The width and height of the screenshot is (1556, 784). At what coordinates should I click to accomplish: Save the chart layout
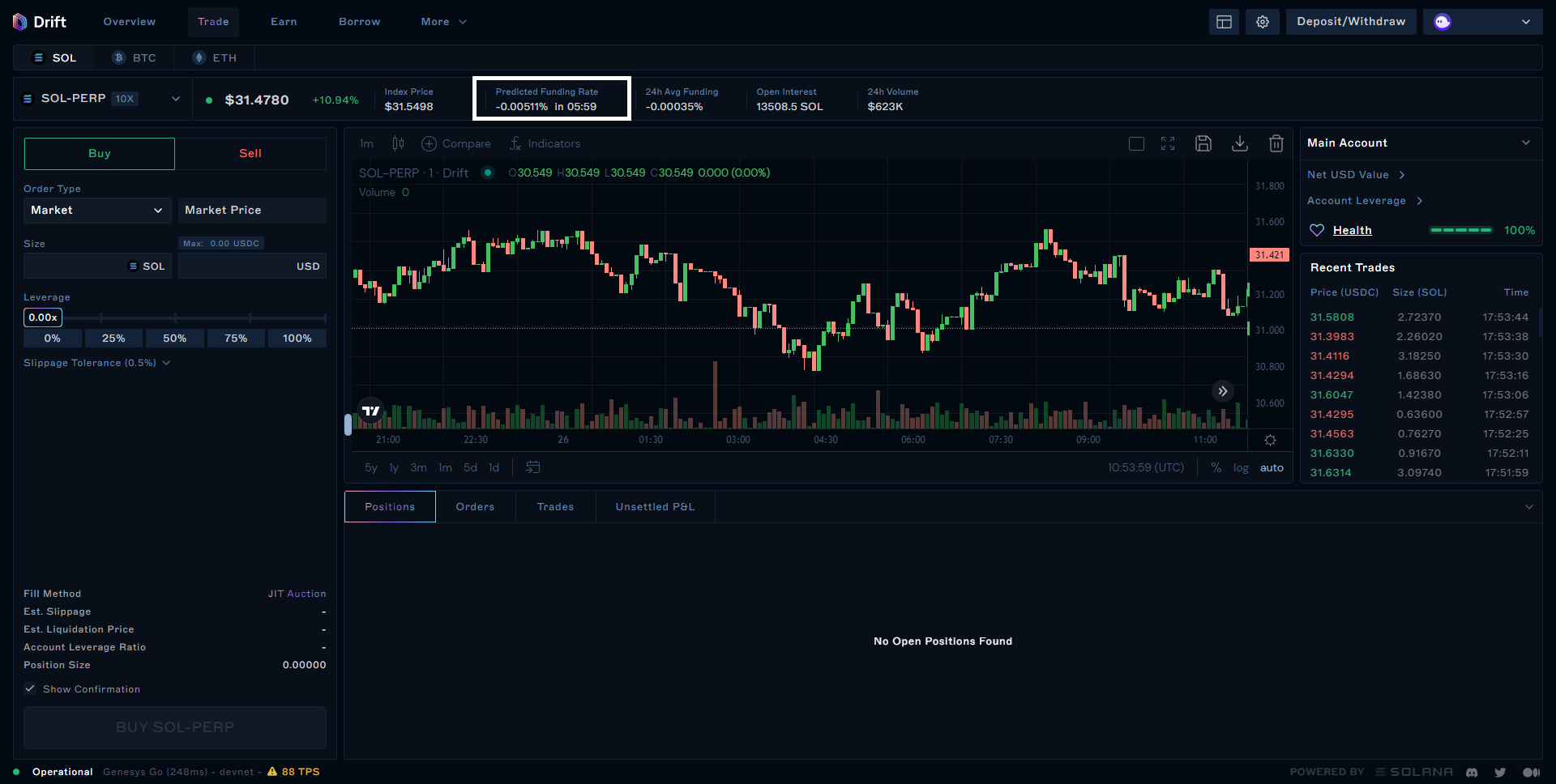[x=1203, y=143]
